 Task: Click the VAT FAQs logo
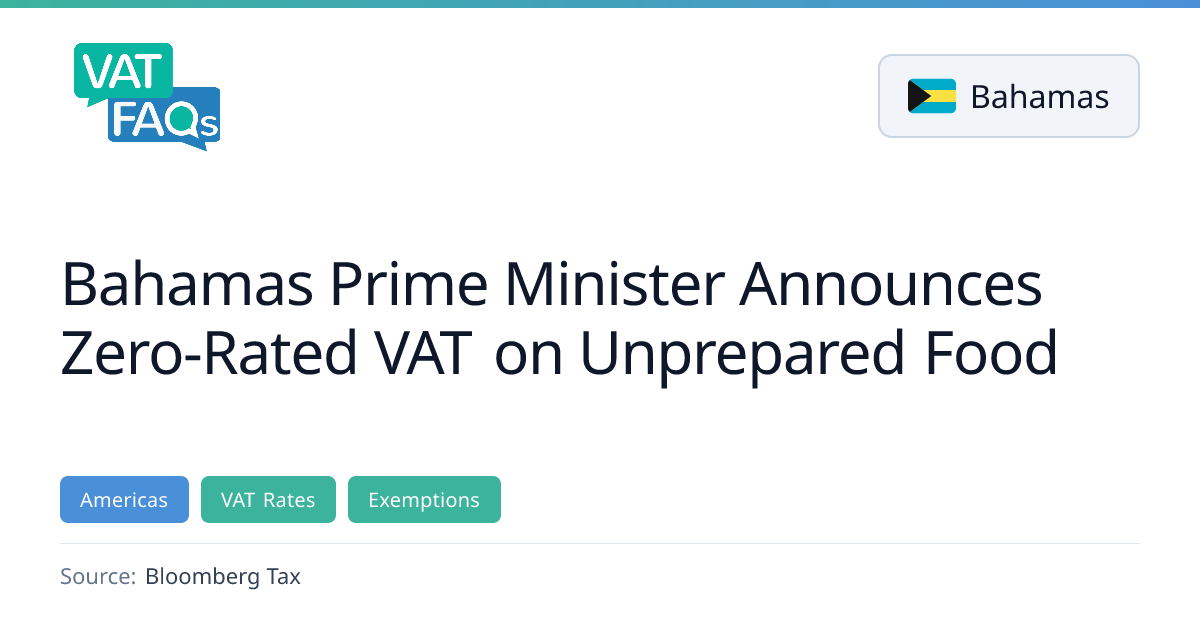(147, 97)
